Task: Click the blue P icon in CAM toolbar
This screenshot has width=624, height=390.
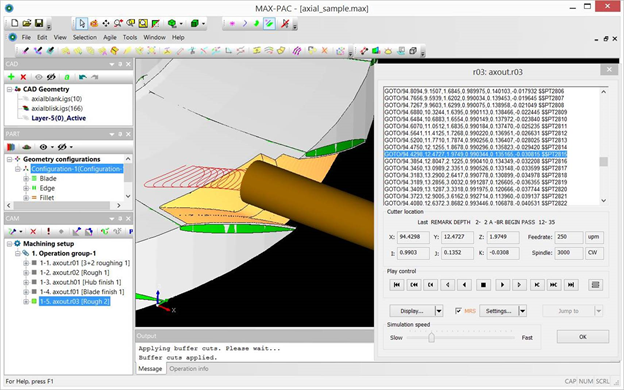Action: coord(131,231)
